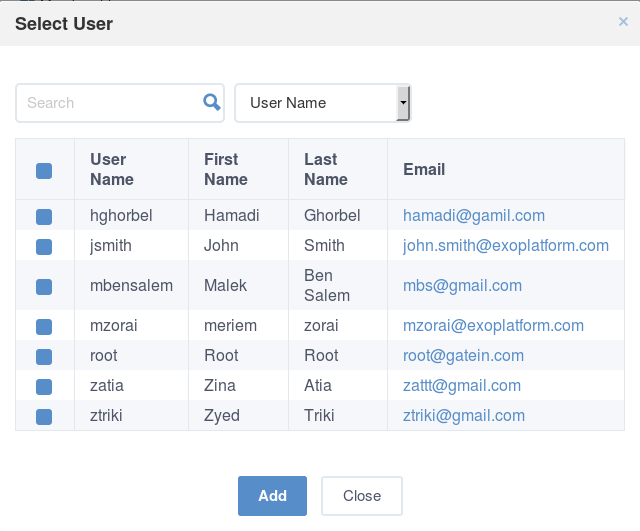Toggle the select-all header checkbox
640x531 pixels.
[44, 171]
